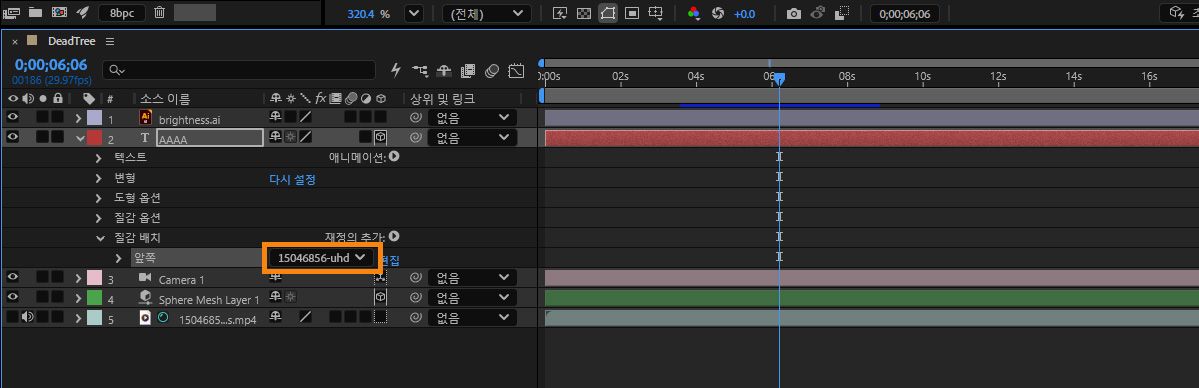
Task: Switch to the DeadTree timeline tab
Action: tap(71, 41)
